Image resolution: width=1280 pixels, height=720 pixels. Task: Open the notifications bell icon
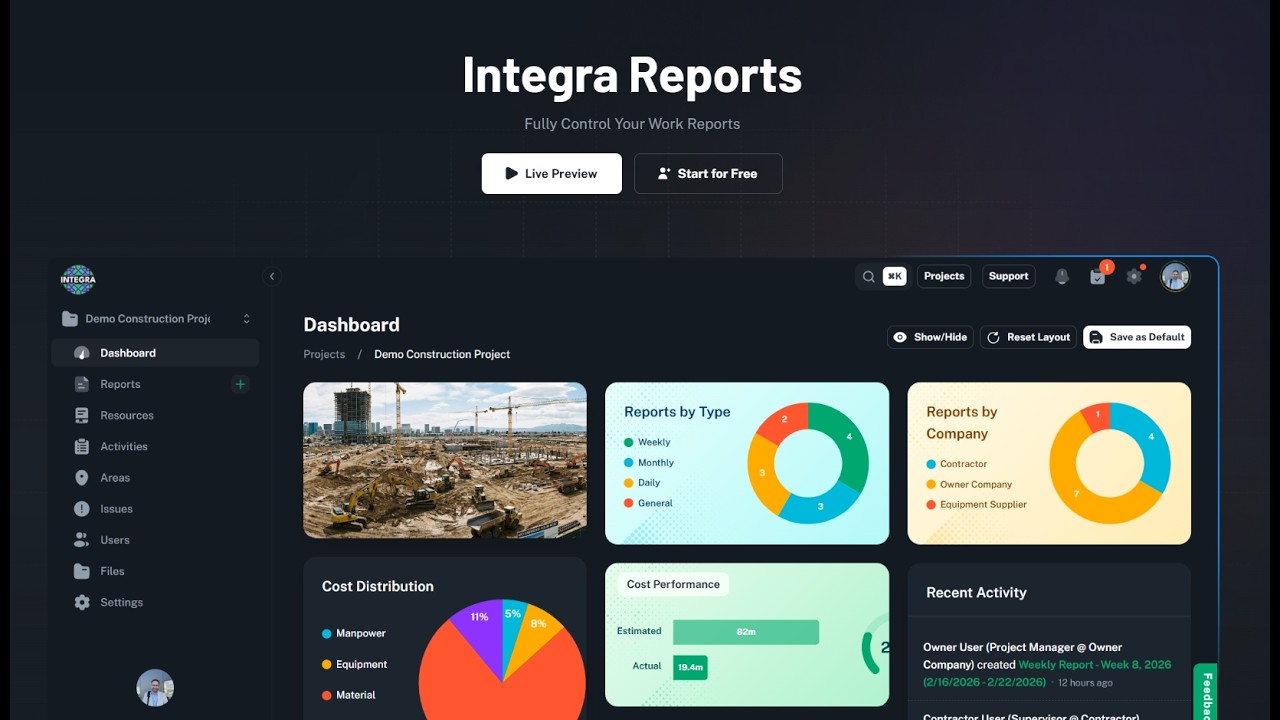coord(1062,277)
